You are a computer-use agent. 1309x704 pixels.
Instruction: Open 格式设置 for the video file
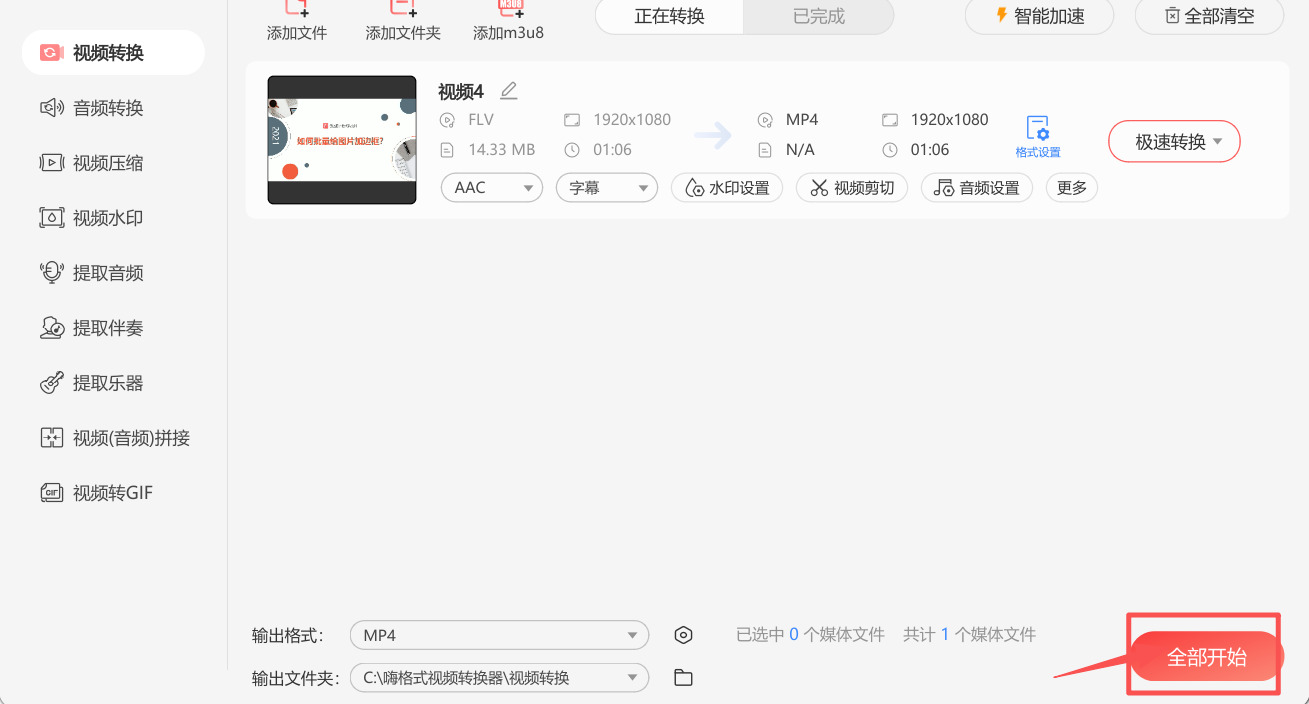tap(1037, 135)
